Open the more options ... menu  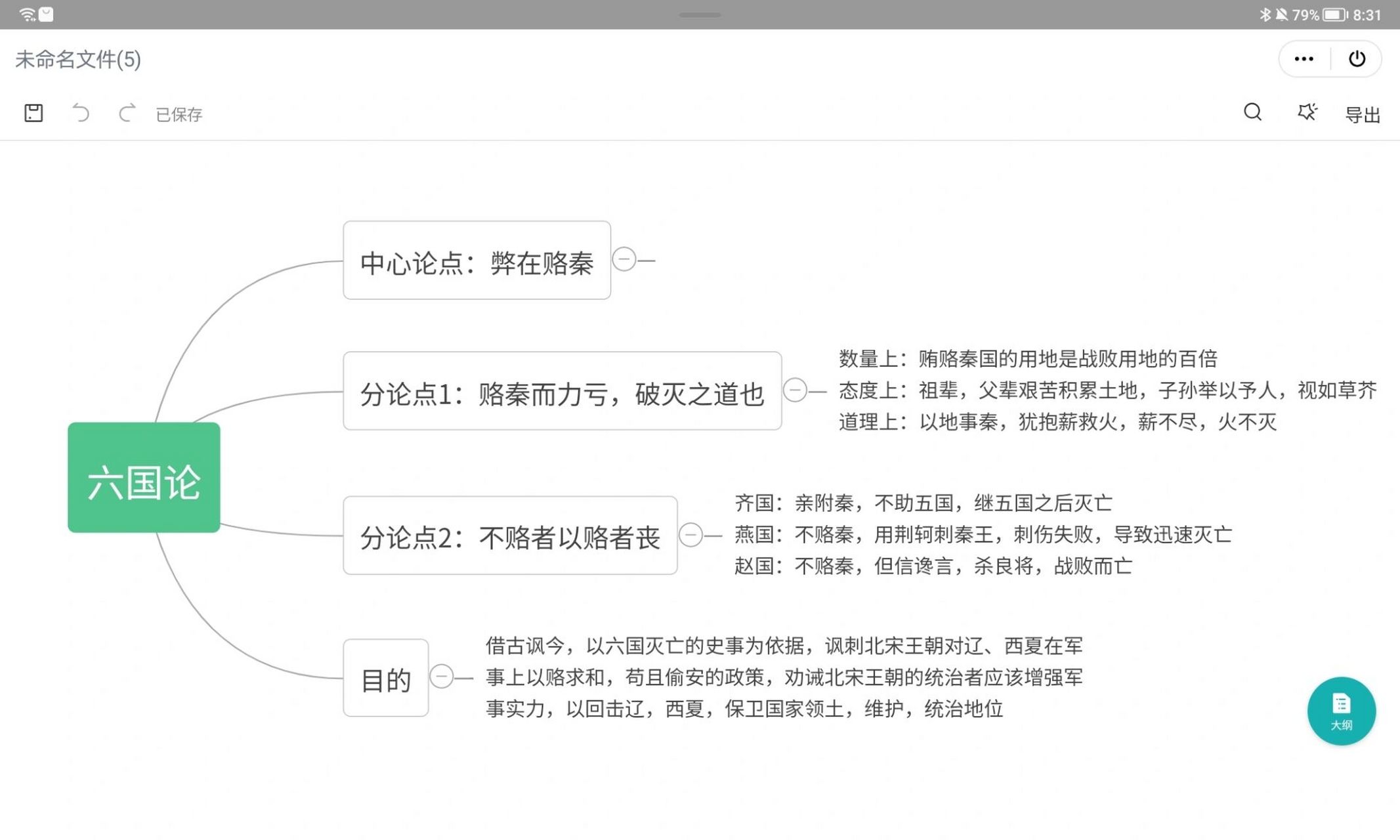pyautogui.click(x=1303, y=58)
